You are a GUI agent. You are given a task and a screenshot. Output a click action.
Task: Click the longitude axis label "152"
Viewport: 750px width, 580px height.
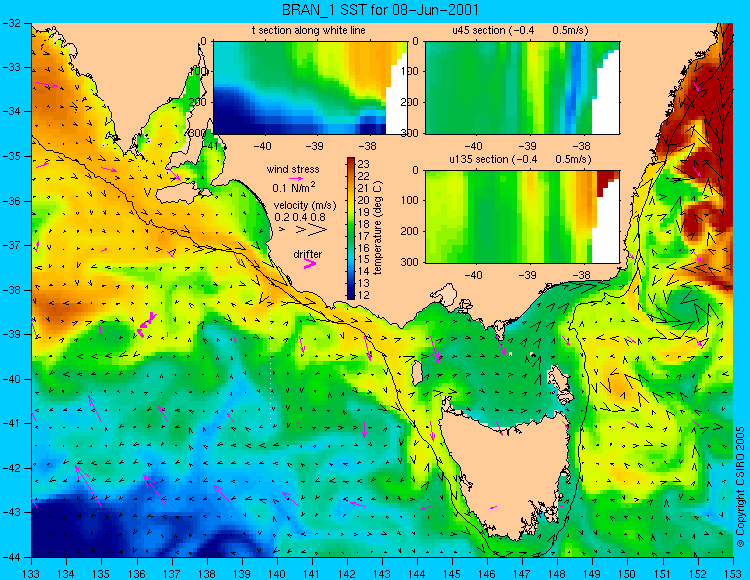(697, 574)
